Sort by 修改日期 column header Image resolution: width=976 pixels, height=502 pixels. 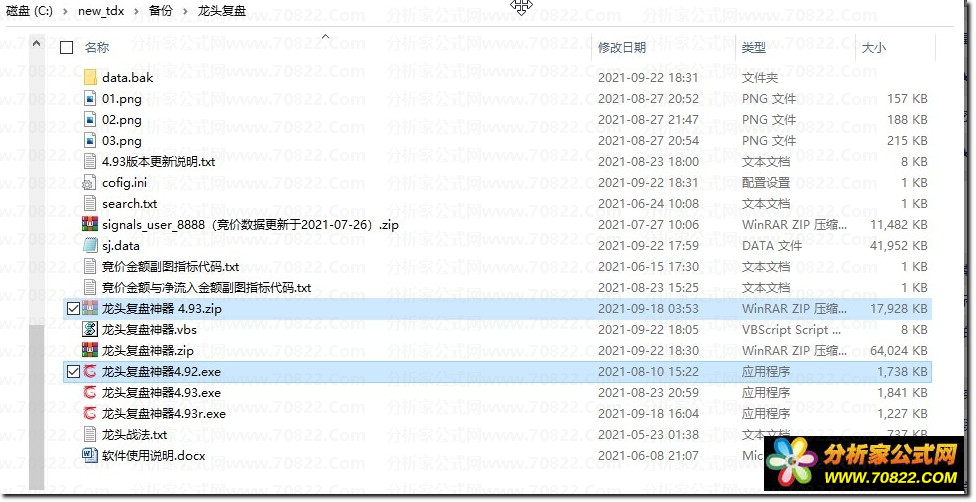point(622,47)
